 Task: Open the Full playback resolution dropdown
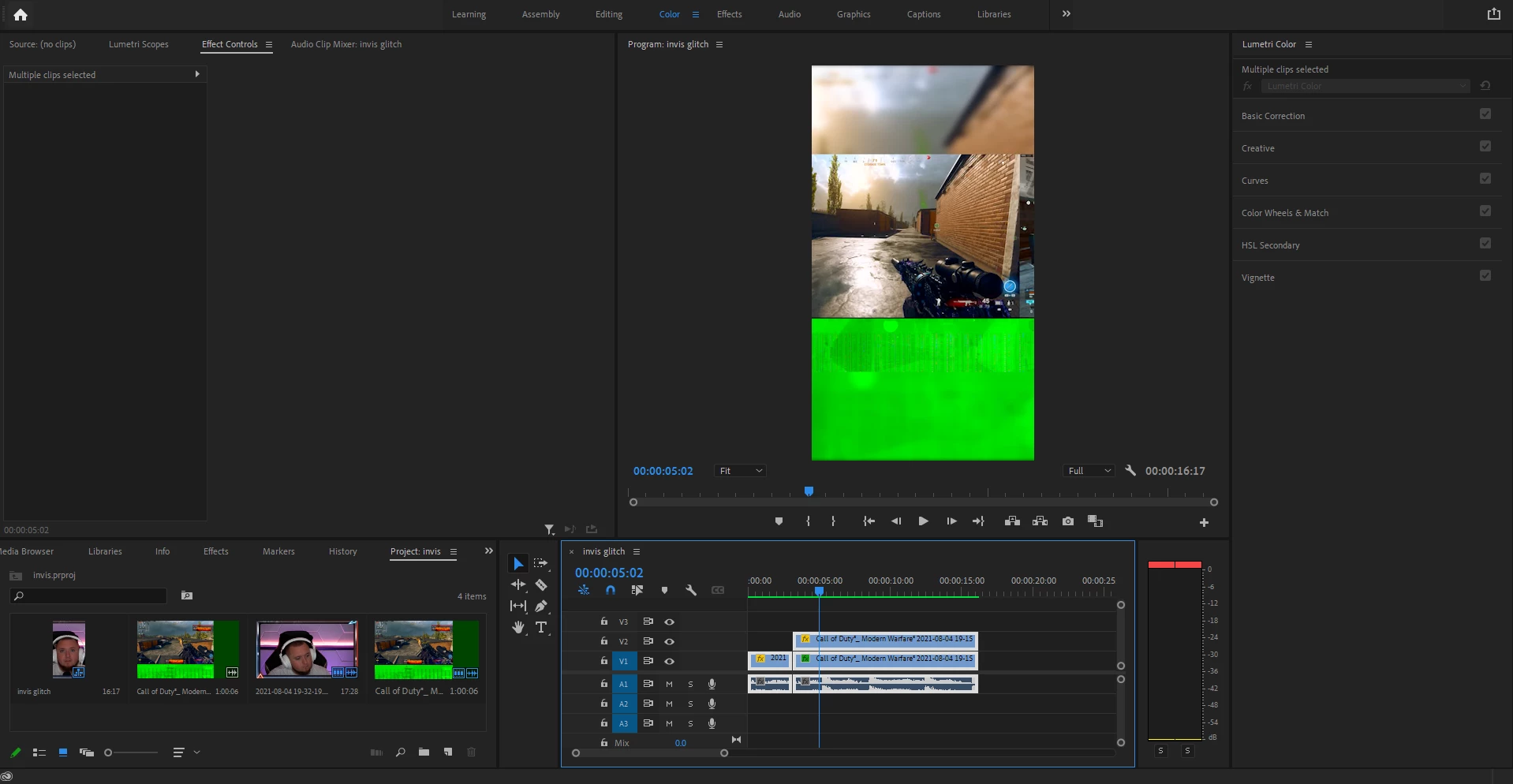click(1089, 471)
